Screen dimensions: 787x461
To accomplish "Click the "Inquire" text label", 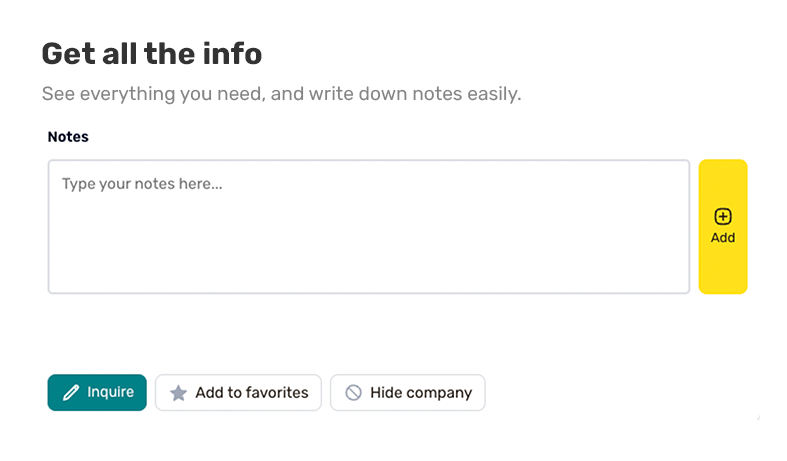I will point(110,393).
